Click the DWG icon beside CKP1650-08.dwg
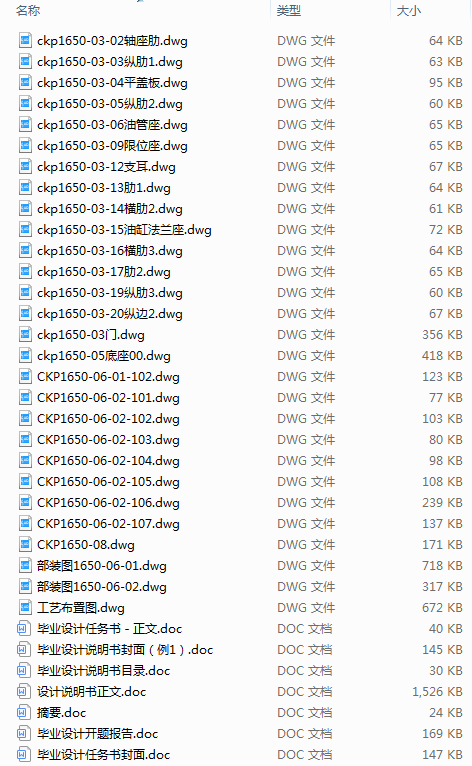Viewport: 472px width, 766px height. point(25,545)
